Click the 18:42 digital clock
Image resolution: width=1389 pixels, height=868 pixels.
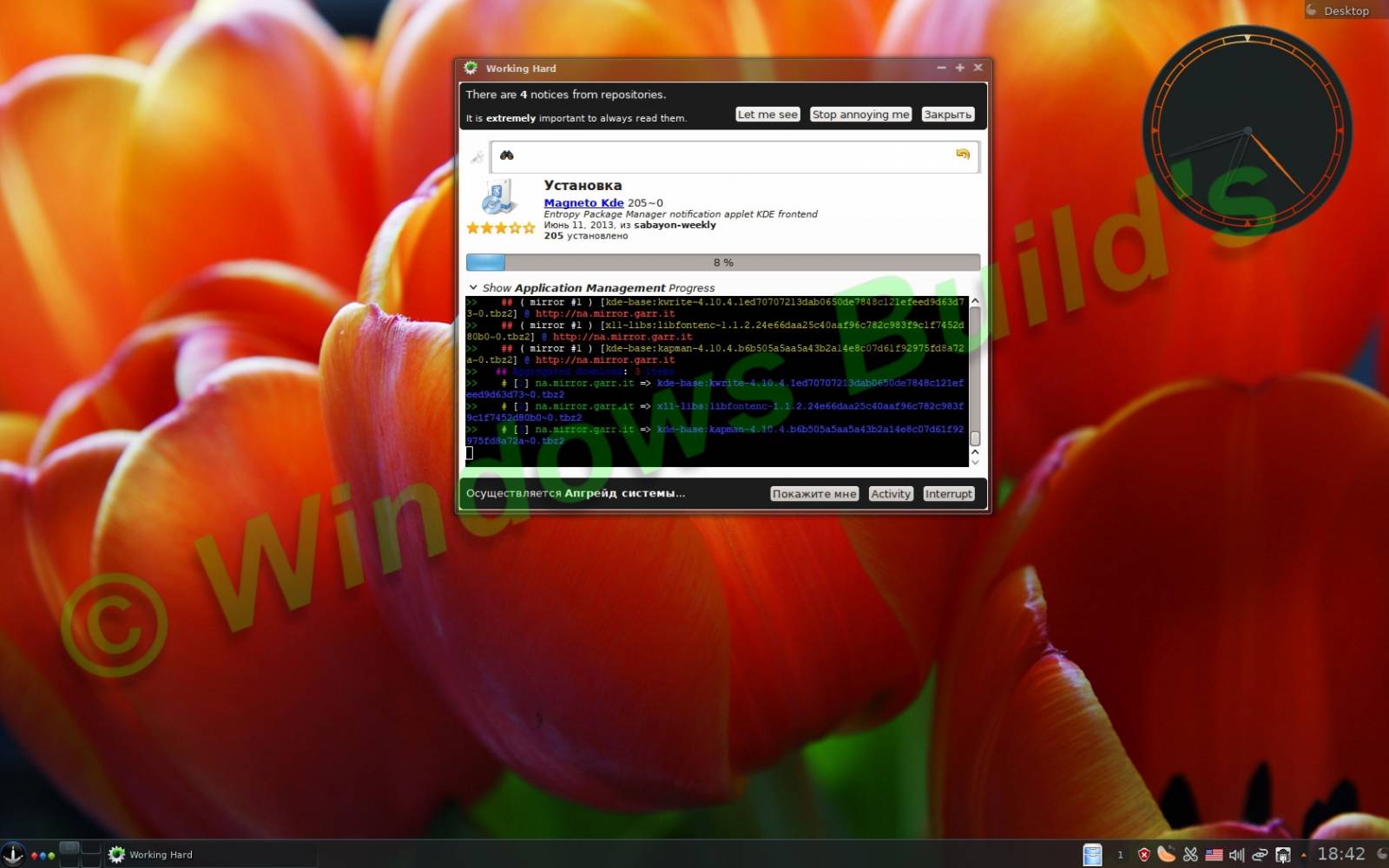(x=1341, y=854)
